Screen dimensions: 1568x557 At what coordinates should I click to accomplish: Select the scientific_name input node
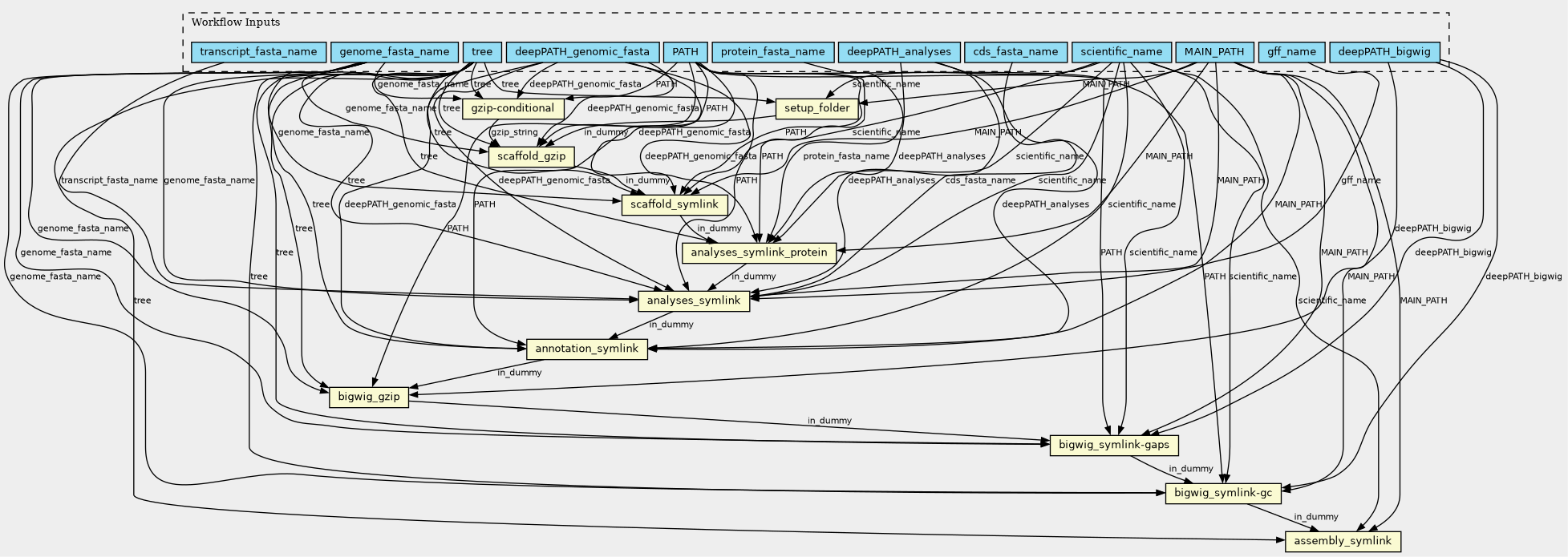click(x=1120, y=52)
